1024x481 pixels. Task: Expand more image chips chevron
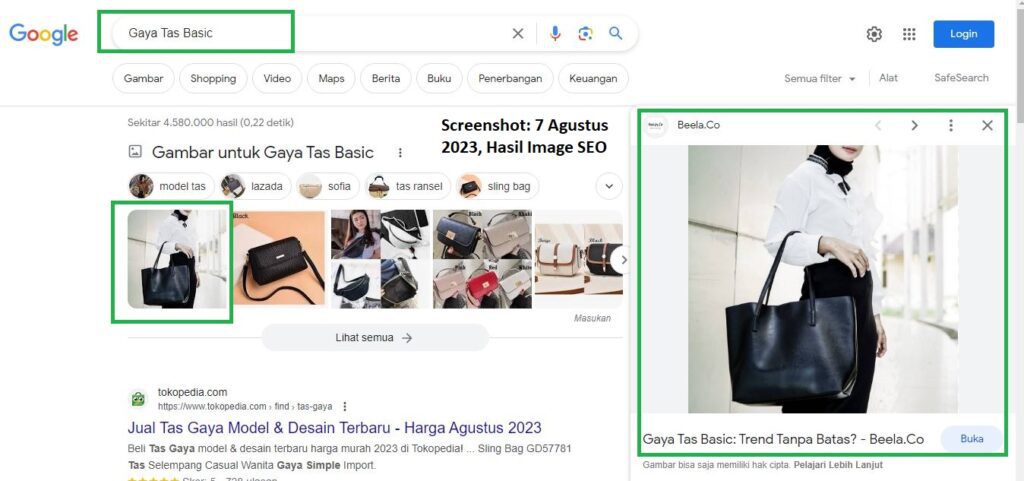(609, 187)
